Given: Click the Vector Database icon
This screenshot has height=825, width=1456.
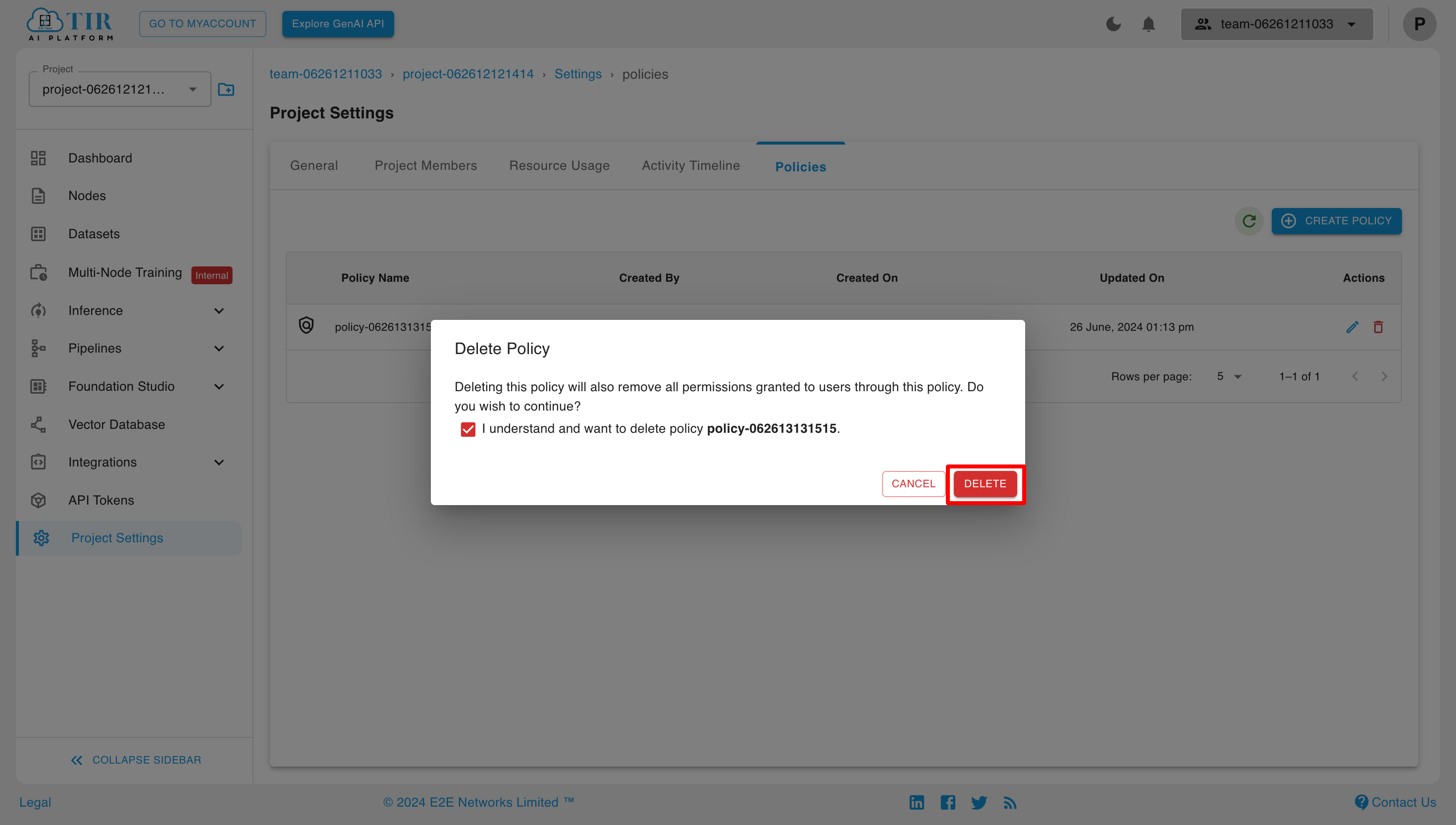Looking at the screenshot, I should (38, 424).
